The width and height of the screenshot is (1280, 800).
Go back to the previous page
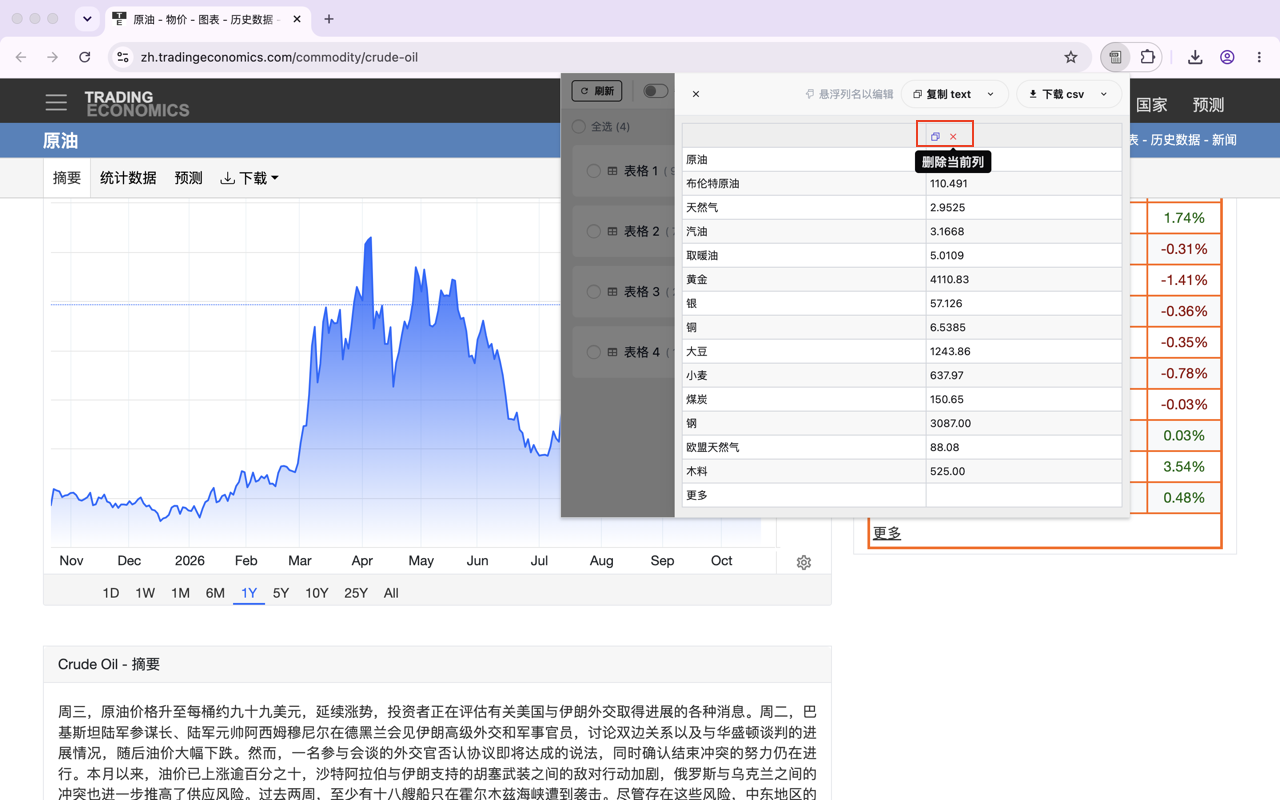click(x=21, y=57)
